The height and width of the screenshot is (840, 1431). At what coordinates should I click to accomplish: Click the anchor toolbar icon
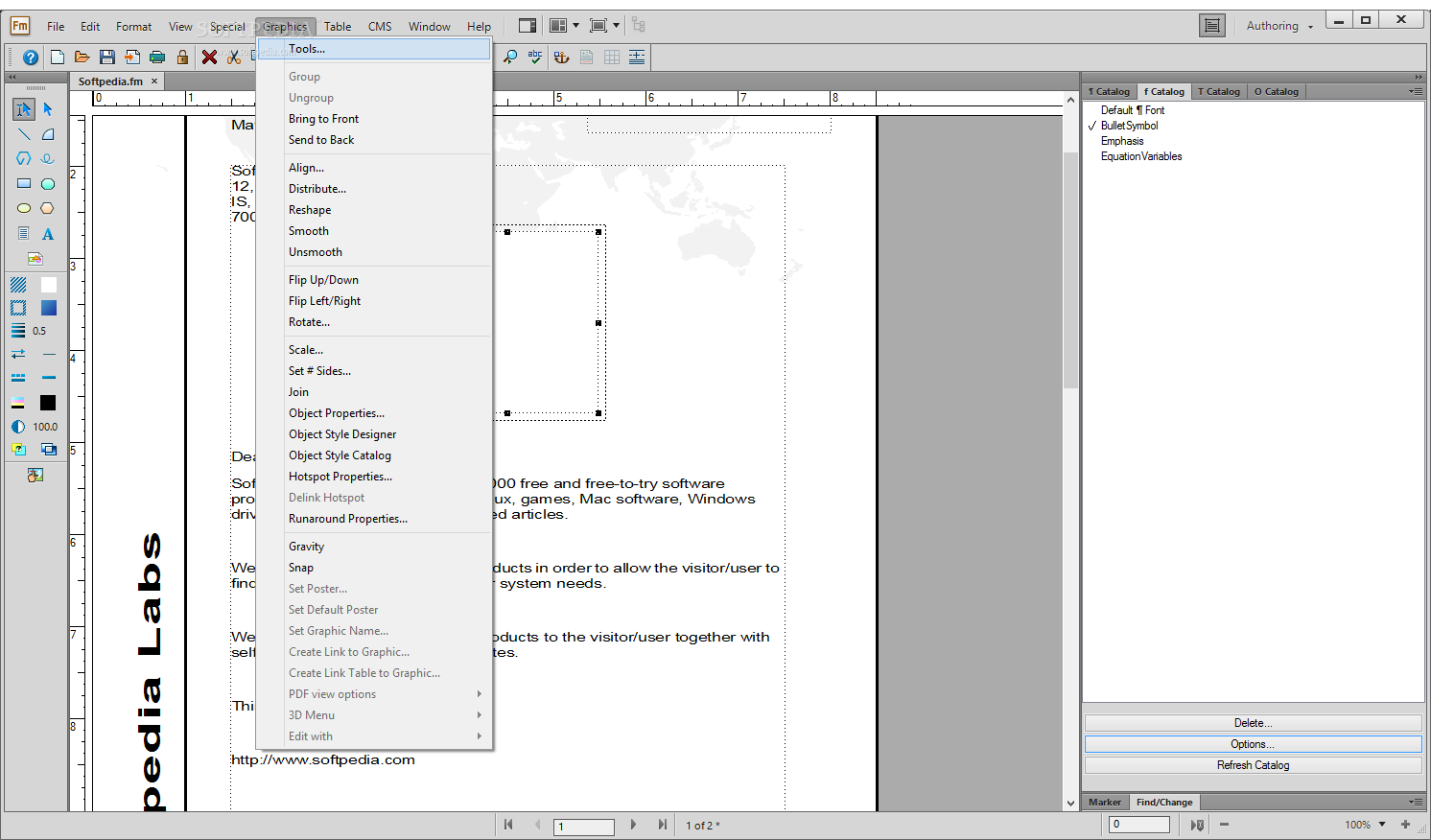pos(561,58)
